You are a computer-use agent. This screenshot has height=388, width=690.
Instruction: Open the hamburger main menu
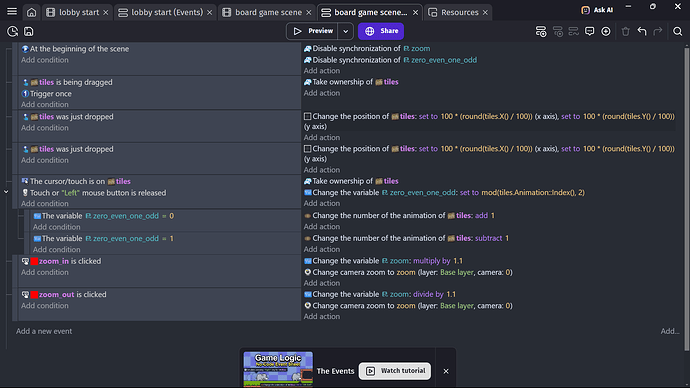[12, 12]
